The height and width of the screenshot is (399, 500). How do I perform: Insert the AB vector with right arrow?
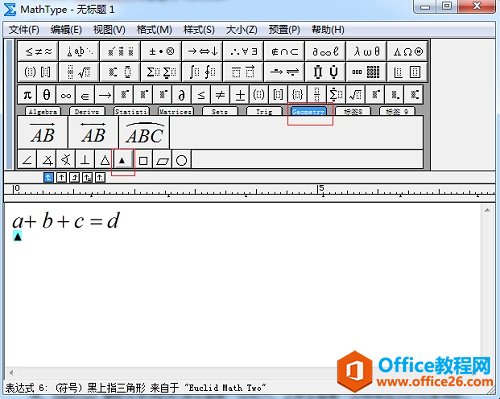pos(43,132)
